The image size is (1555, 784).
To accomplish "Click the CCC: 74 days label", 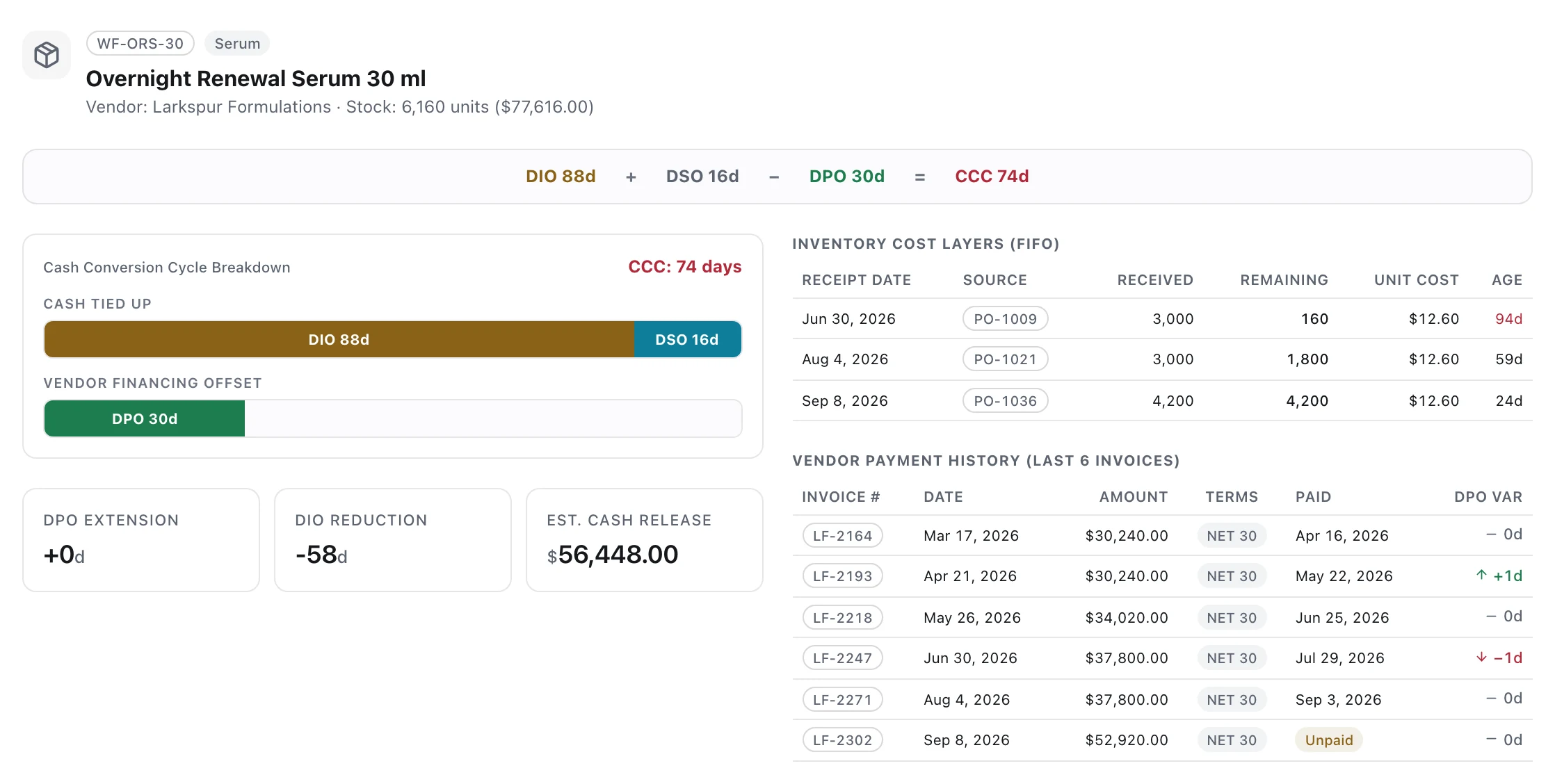I will 685,267.
